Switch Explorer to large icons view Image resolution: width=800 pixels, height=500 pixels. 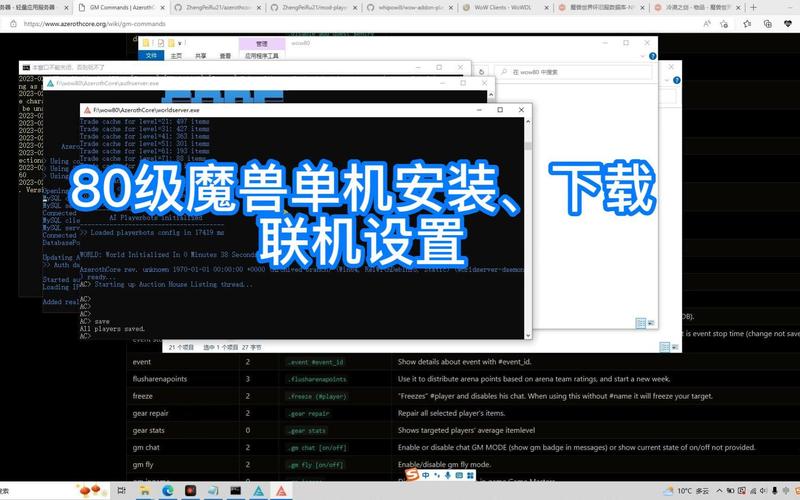point(651,323)
